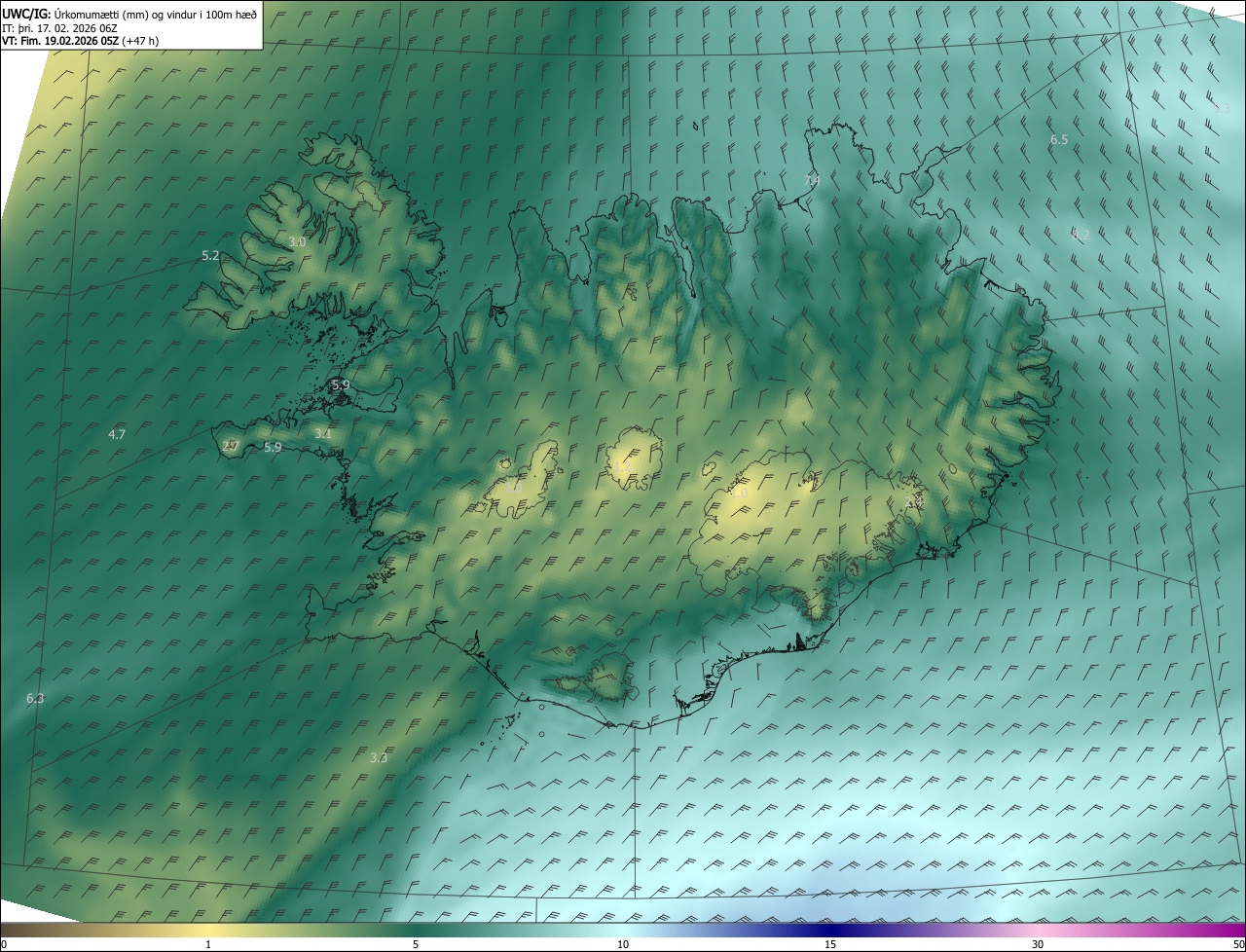
Task: Click tick label 1 on the color scale
Action: (x=208, y=944)
